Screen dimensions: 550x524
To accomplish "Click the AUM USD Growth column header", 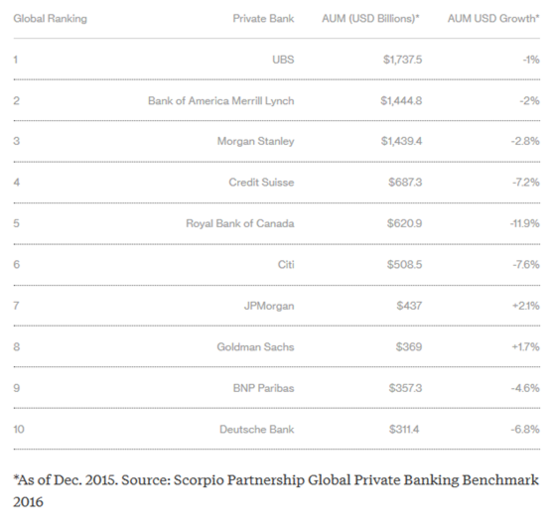I will [x=493, y=18].
